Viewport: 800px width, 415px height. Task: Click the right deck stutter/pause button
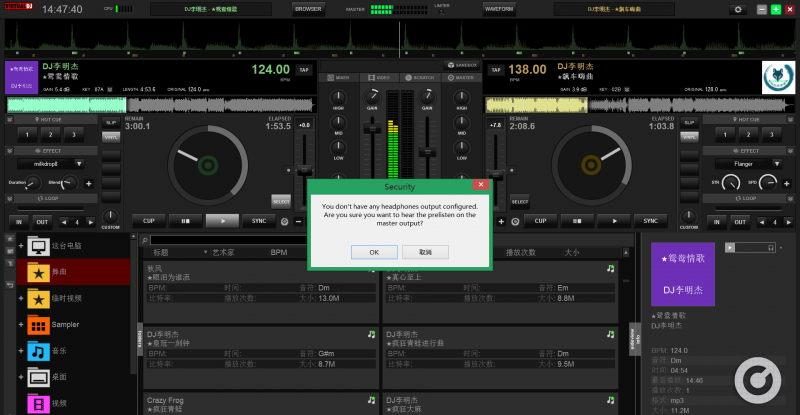point(577,220)
